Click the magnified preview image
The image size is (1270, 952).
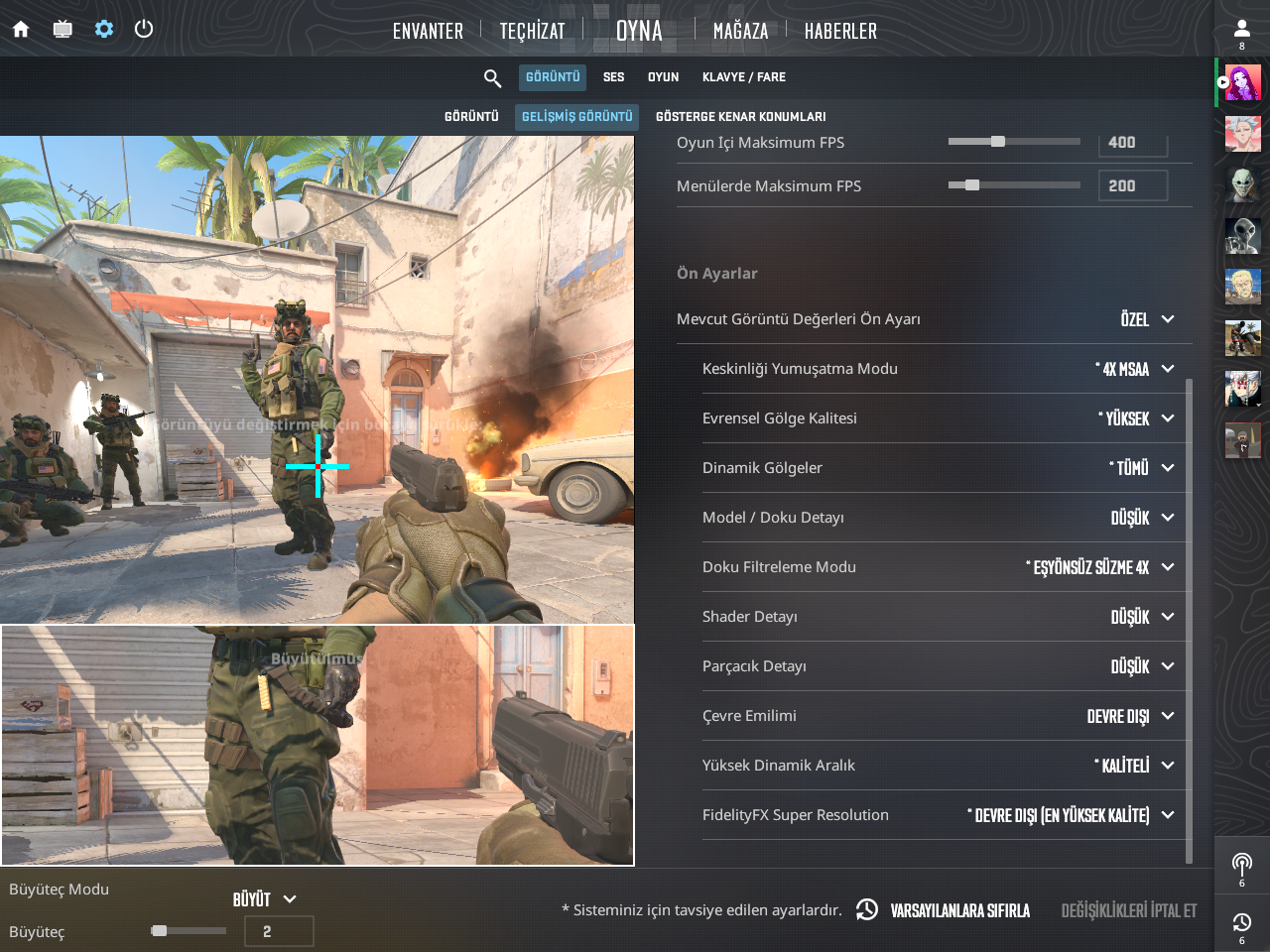[317, 745]
